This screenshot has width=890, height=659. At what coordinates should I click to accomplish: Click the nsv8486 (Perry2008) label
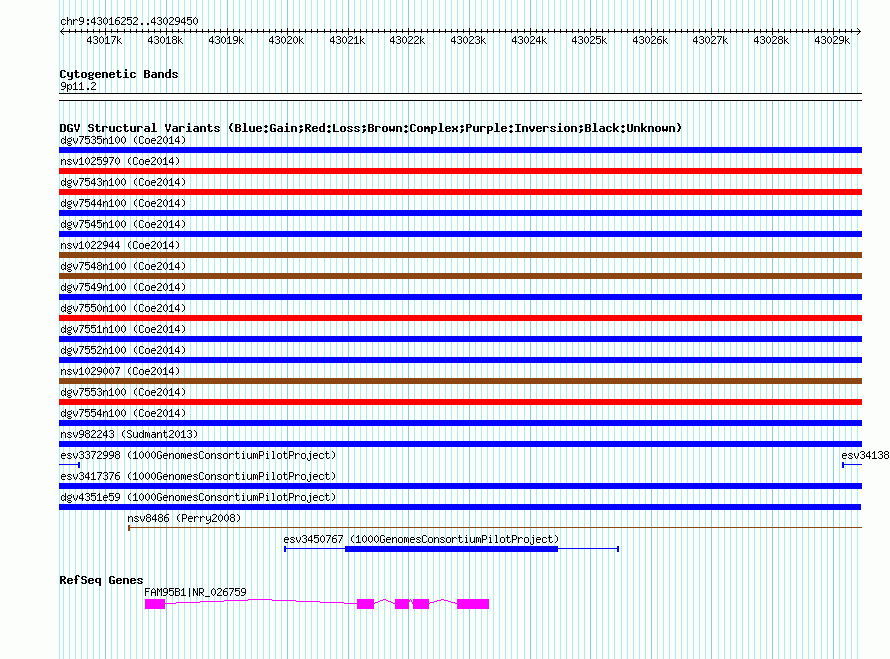pyautogui.click(x=184, y=518)
